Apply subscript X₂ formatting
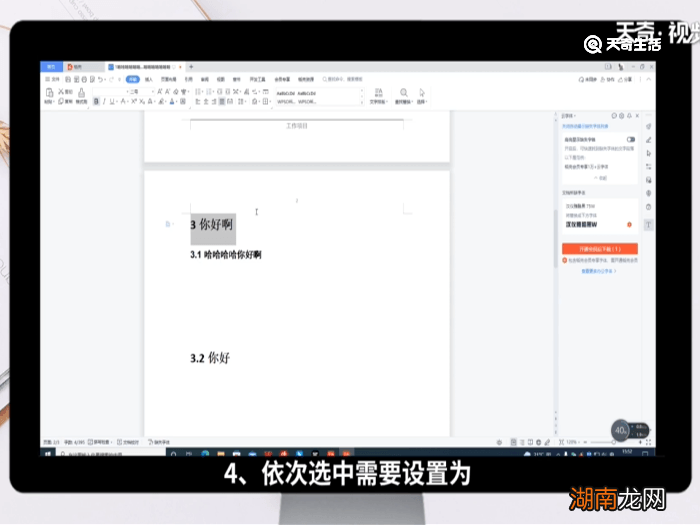Screen dimensions: 700x525 pyautogui.click(x=142, y=102)
